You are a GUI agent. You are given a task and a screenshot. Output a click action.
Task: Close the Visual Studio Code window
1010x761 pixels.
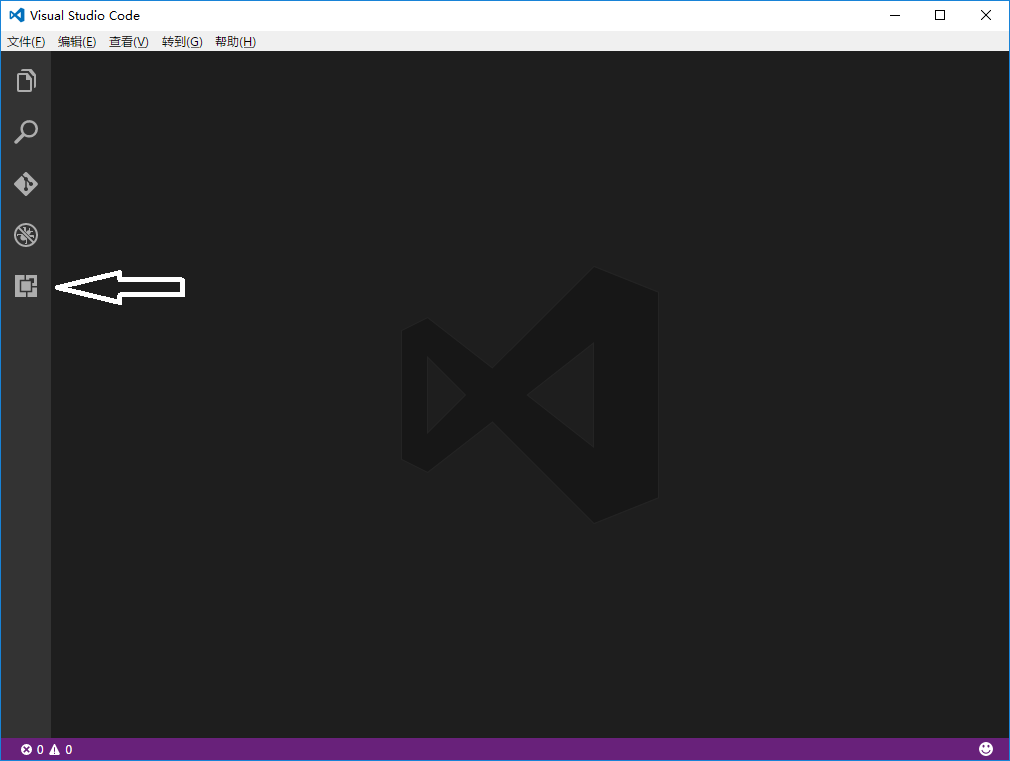986,15
